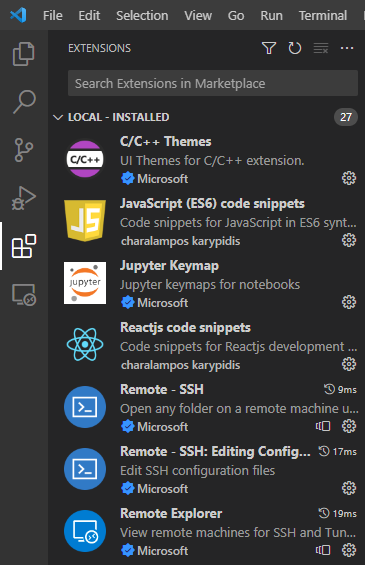Open manage gear for Jupyter Keymap
This screenshot has width=365, height=565.
pyautogui.click(x=349, y=302)
